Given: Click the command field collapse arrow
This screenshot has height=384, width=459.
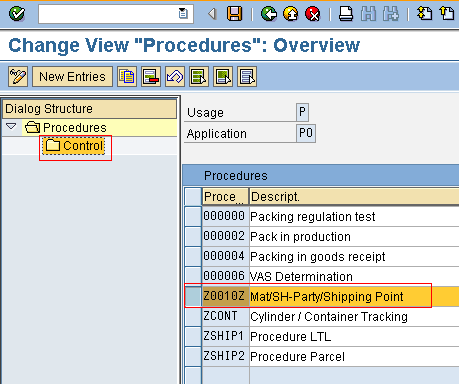Looking at the screenshot, I should pos(212,14).
